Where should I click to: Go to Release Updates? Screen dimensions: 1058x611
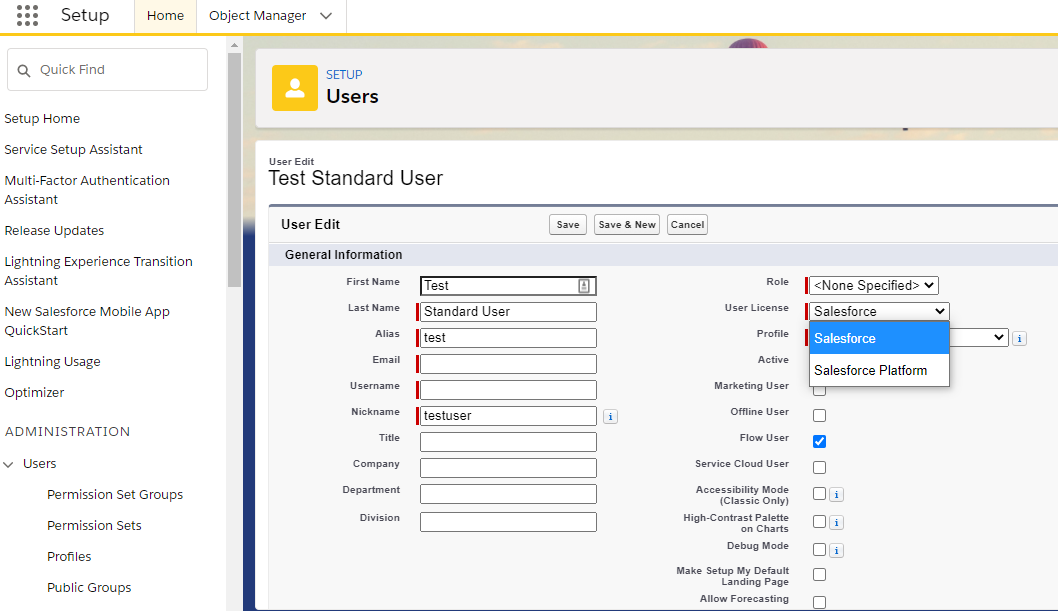click(54, 231)
